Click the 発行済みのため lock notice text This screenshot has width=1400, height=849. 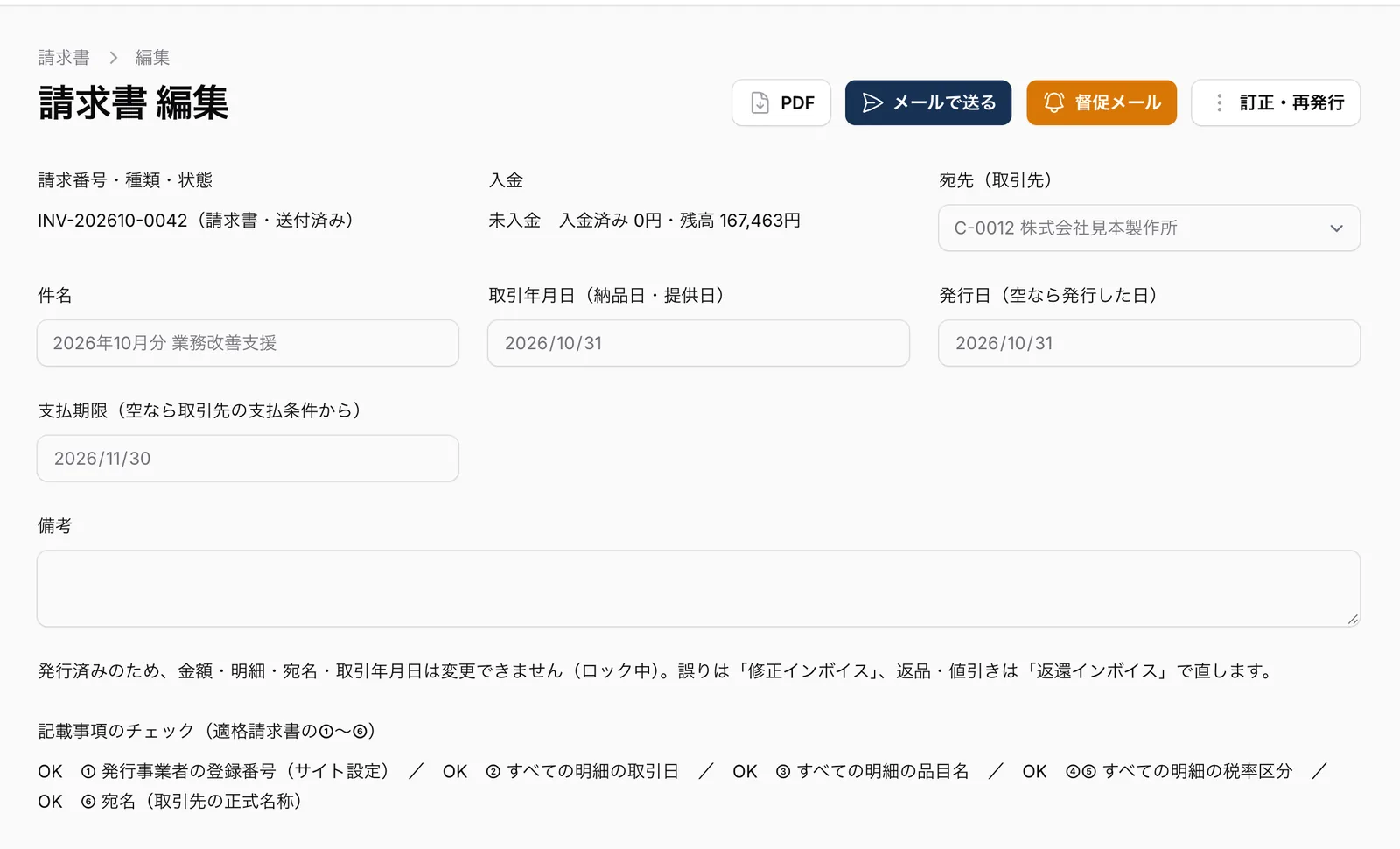tap(655, 671)
